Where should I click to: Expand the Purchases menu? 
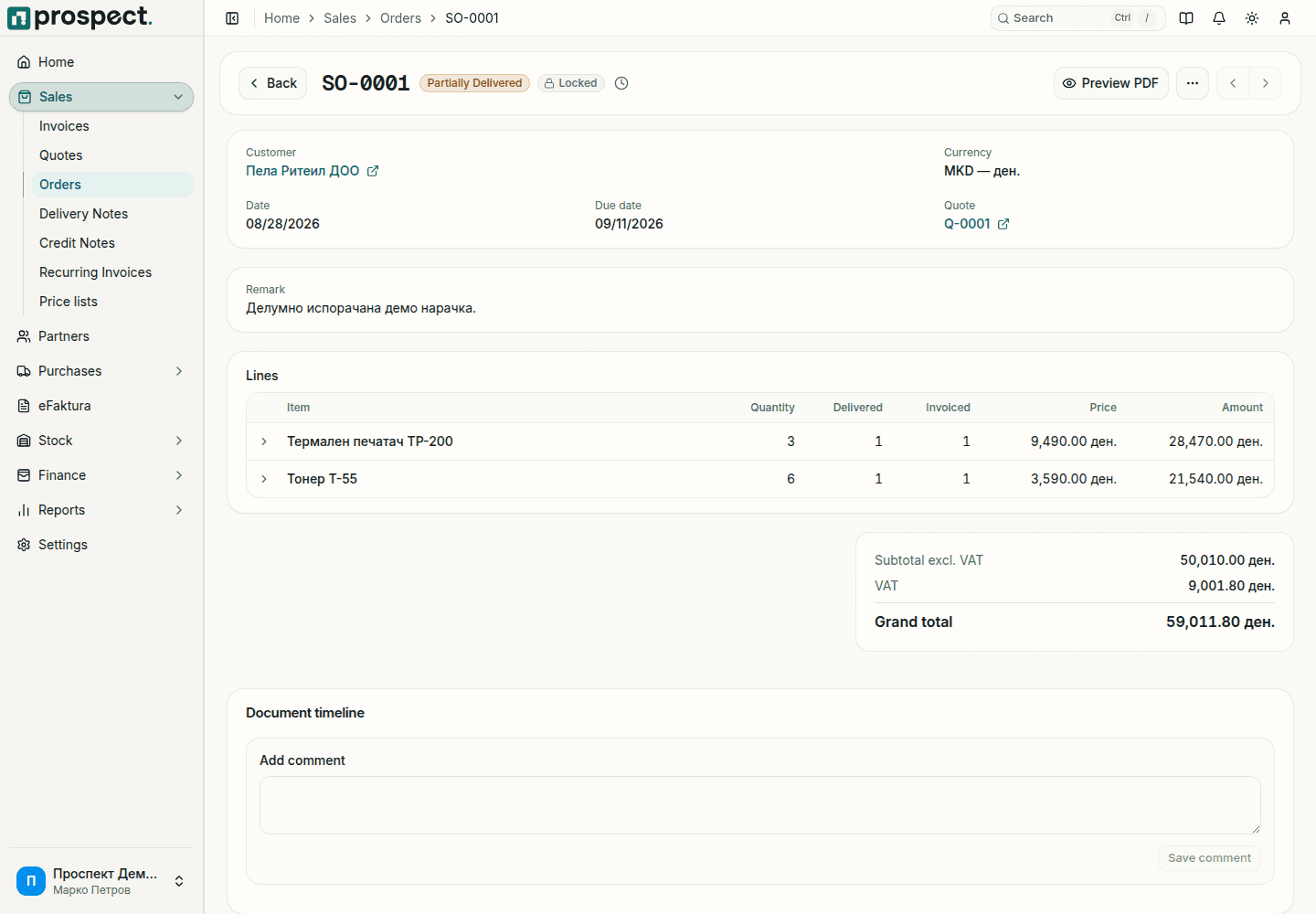(x=101, y=371)
